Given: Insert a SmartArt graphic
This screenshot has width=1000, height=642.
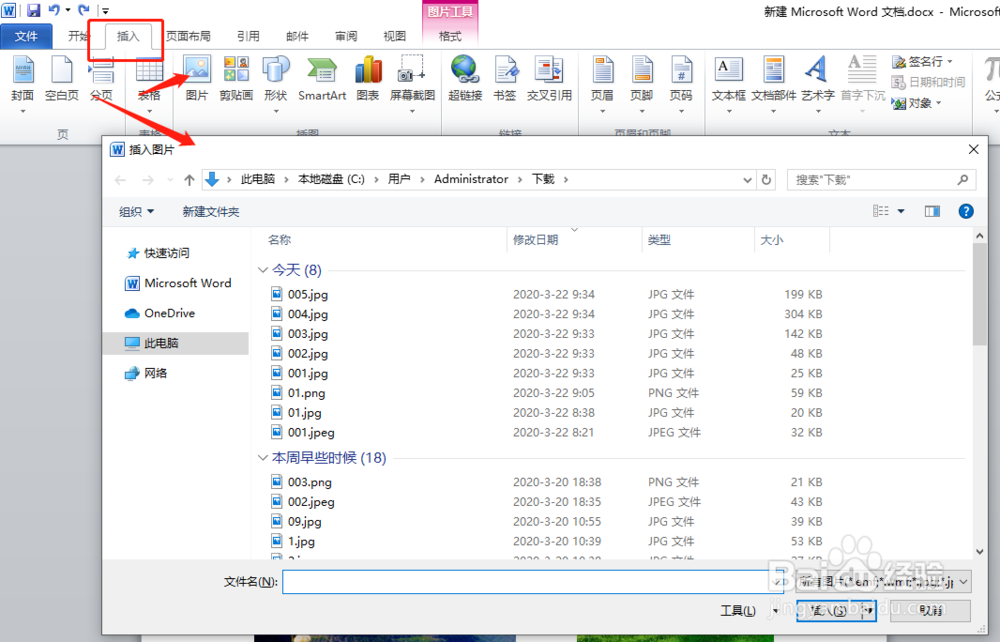Looking at the screenshot, I should point(322,79).
